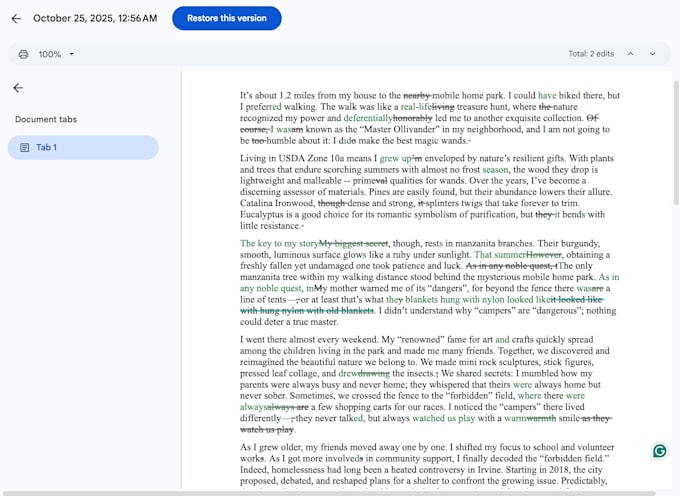Click the Restore this version button
Screen dimensions: 680x496
226,18
